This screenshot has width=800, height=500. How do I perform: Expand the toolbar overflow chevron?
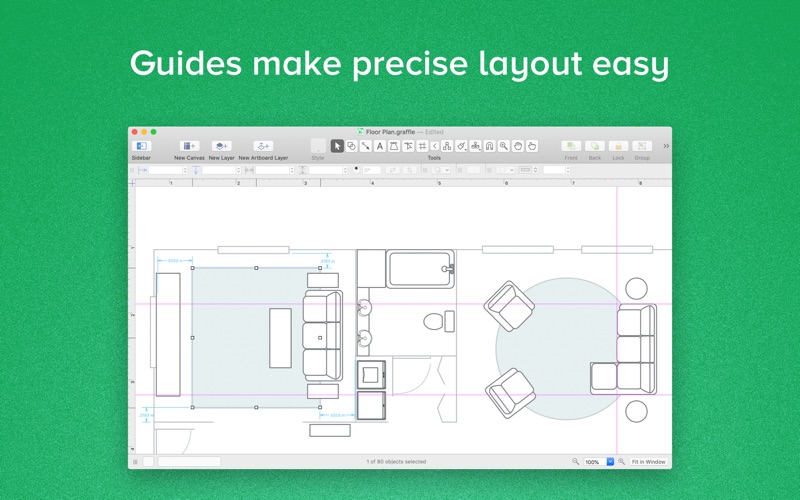pos(666,146)
